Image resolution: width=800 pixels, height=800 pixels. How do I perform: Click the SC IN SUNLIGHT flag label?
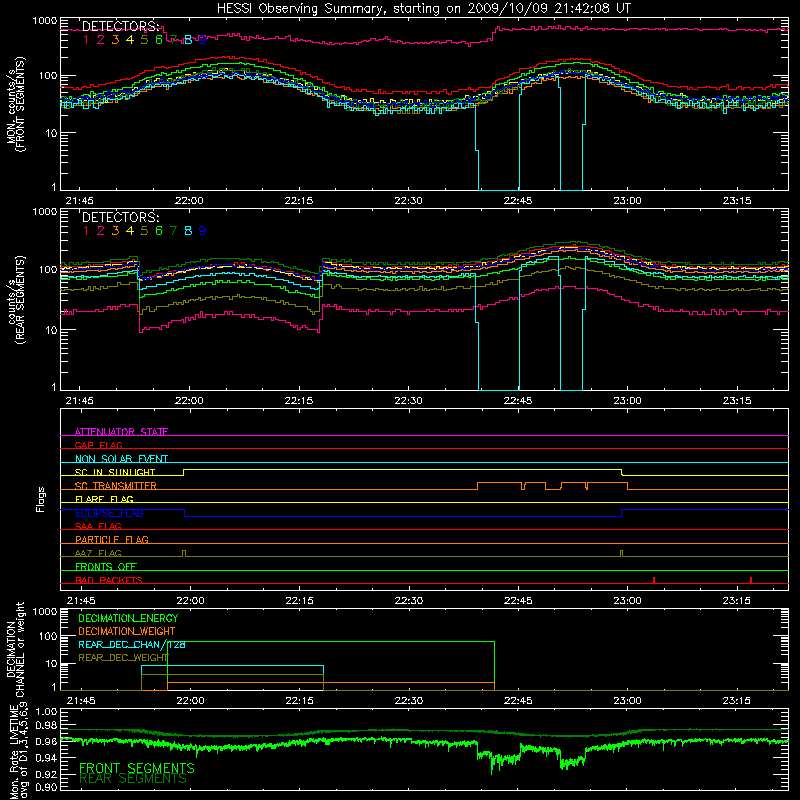click(115, 472)
